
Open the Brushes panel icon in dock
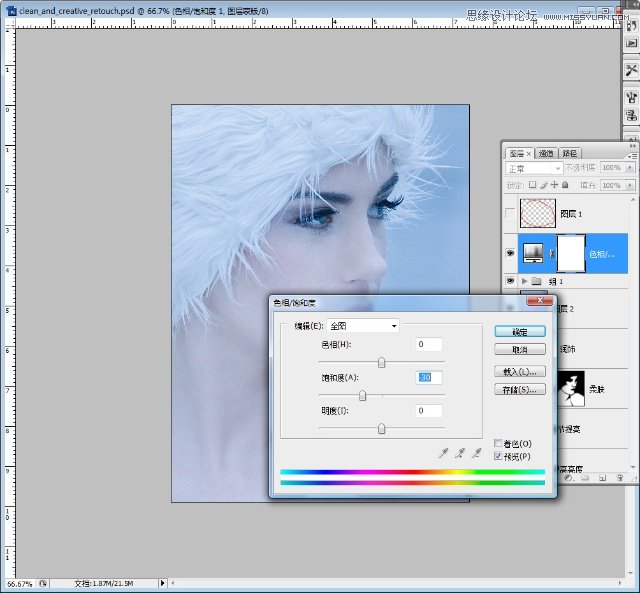coord(631,97)
